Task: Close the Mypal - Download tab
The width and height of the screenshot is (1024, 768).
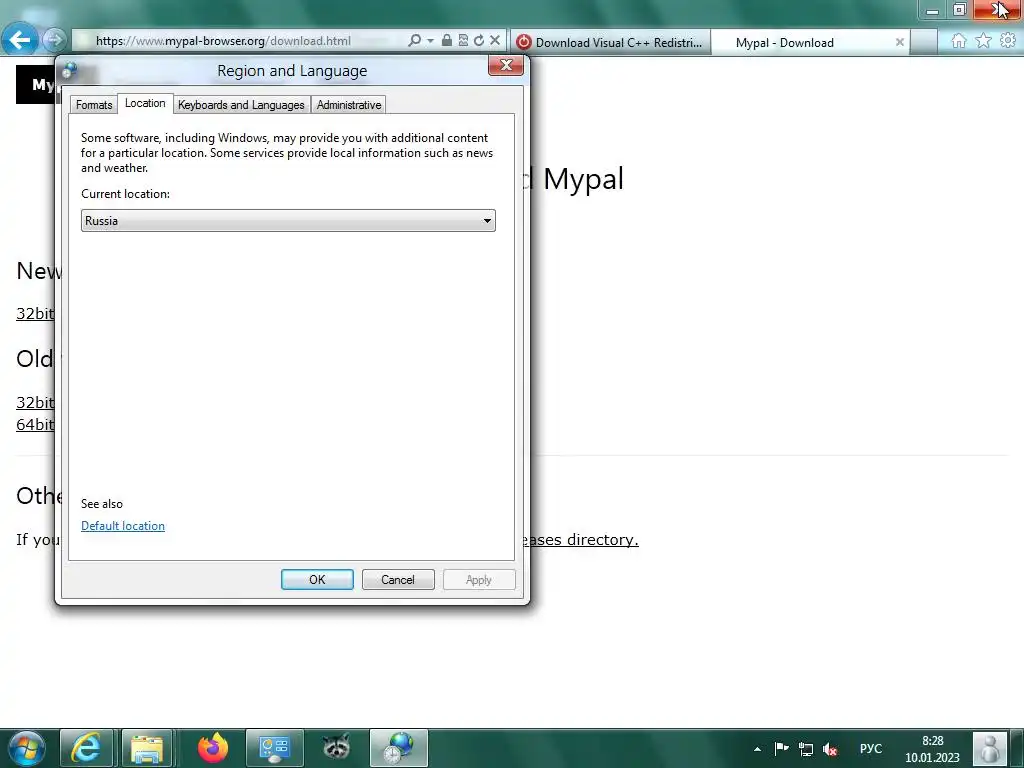Action: [899, 42]
